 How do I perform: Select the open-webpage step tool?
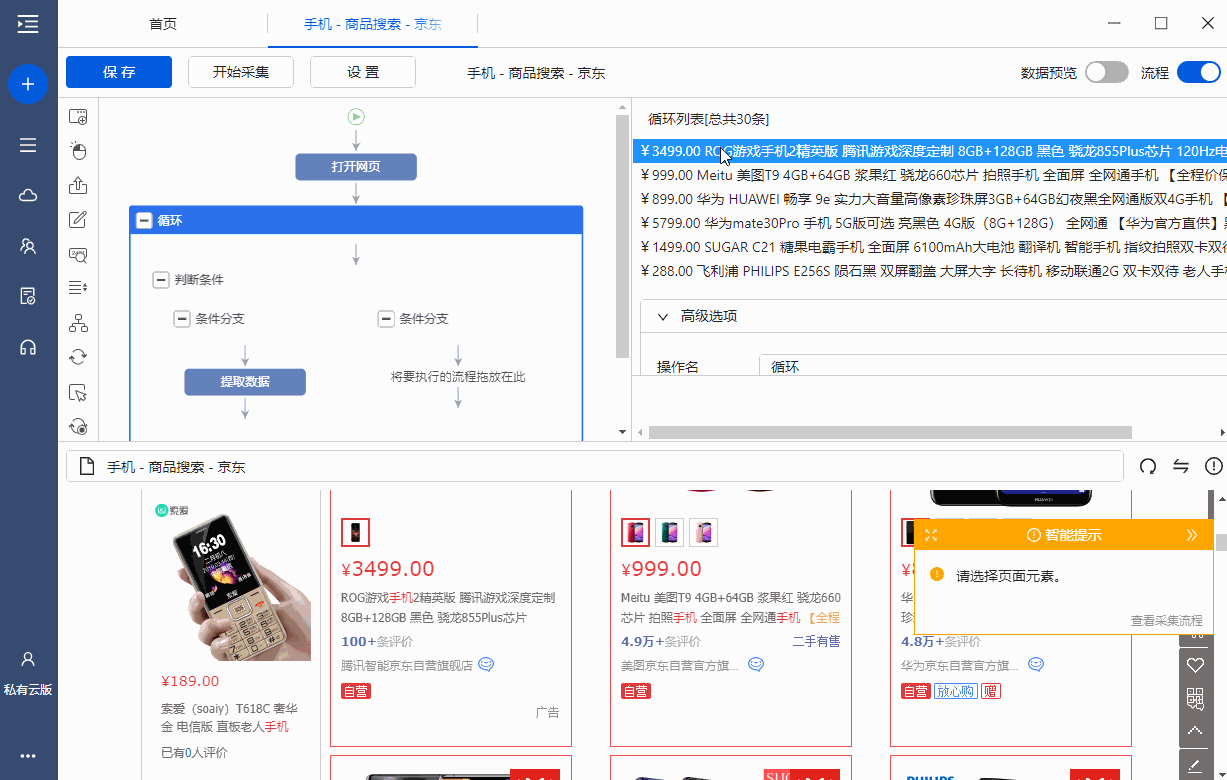coord(78,117)
